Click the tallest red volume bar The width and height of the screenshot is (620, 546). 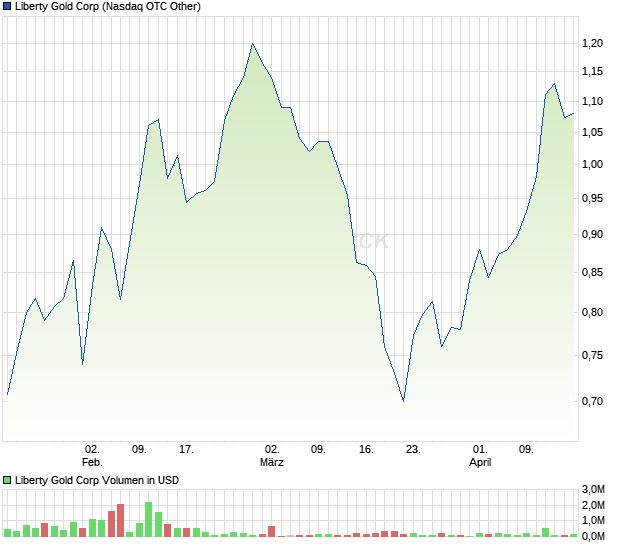click(x=121, y=520)
